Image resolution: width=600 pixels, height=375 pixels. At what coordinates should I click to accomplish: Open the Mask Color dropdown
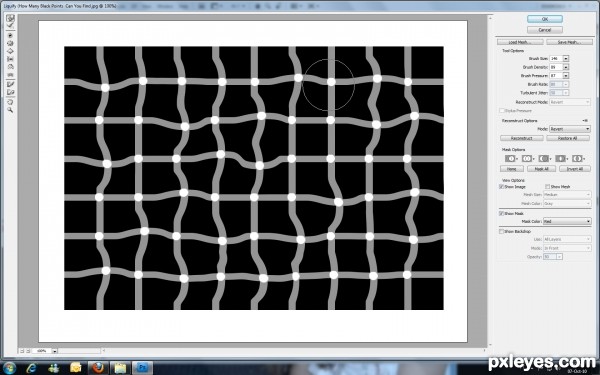(x=567, y=221)
